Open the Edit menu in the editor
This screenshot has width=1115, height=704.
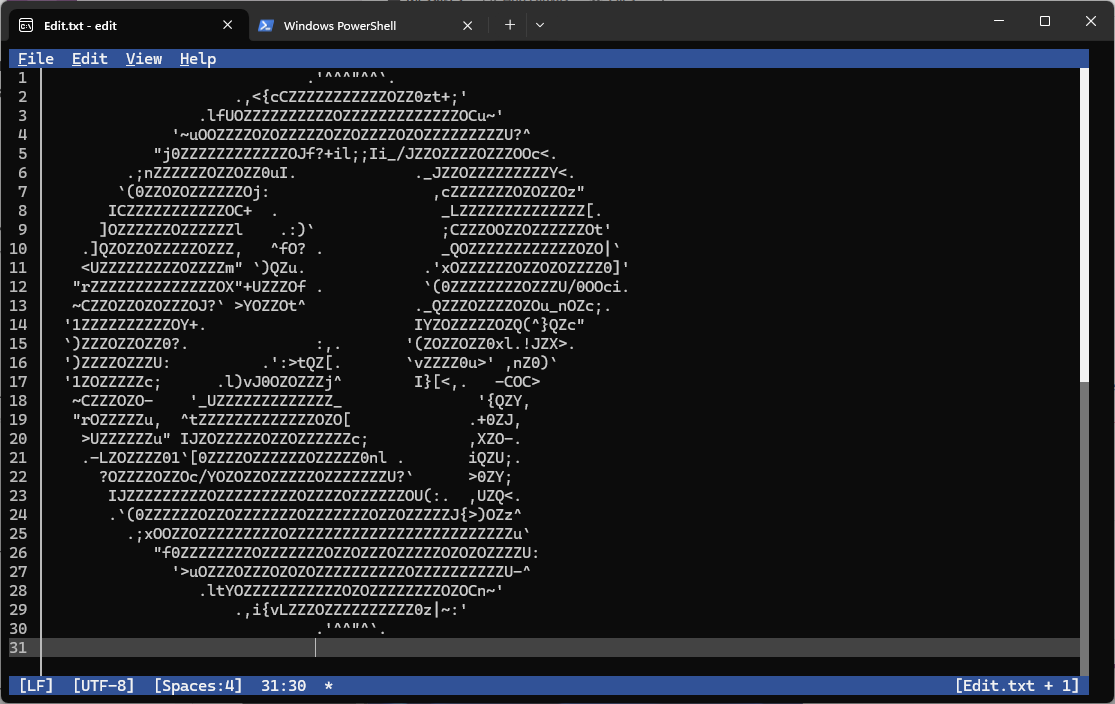[x=89, y=59]
